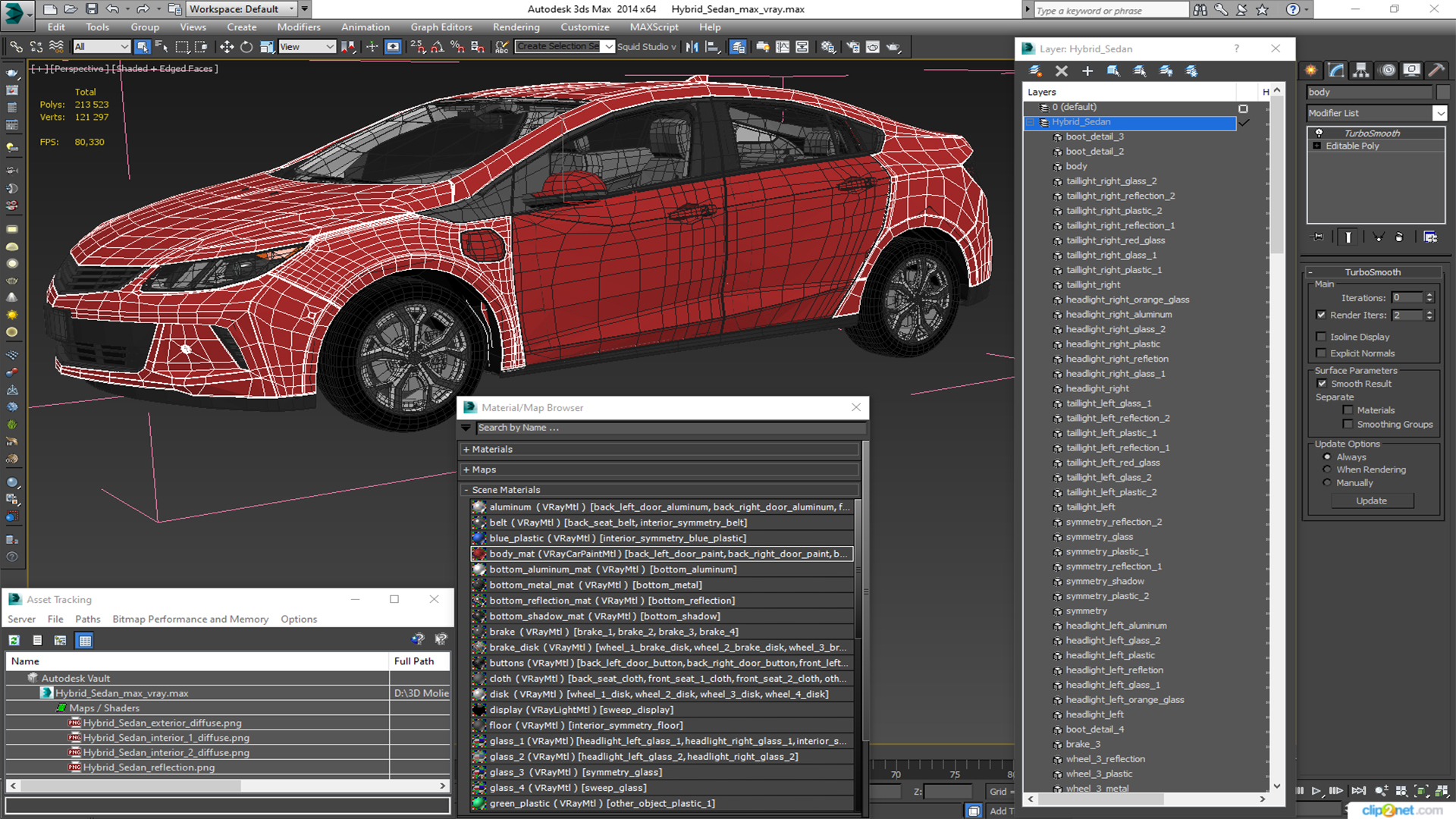The width and height of the screenshot is (1456, 819).
Task: Open the Hierarchy command panel tab
Action: click(1361, 70)
